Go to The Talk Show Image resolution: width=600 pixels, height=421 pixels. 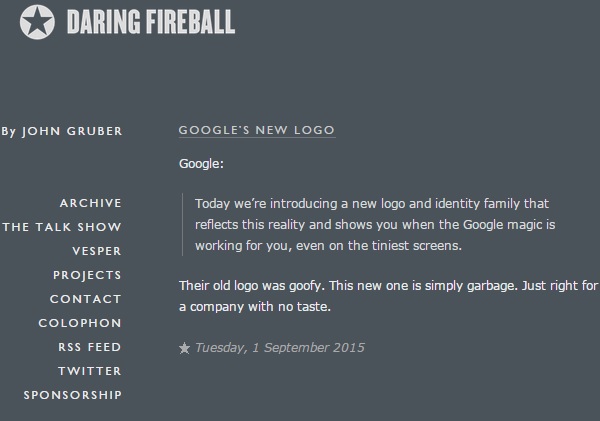point(62,227)
